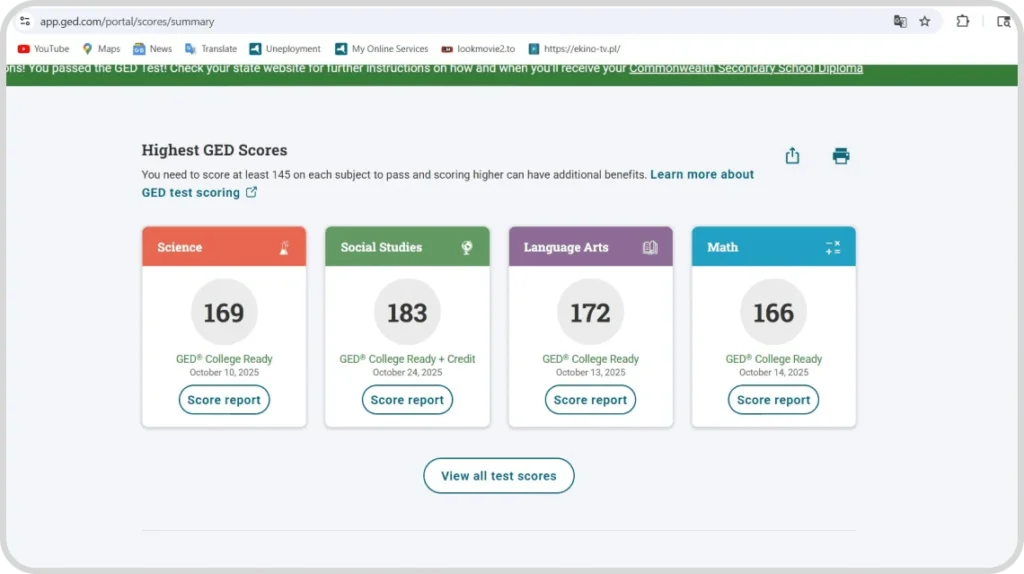The width and height of the screenshot is (1024, 574).
Task: Click the Social Studies card header
Action: (407, 247)
